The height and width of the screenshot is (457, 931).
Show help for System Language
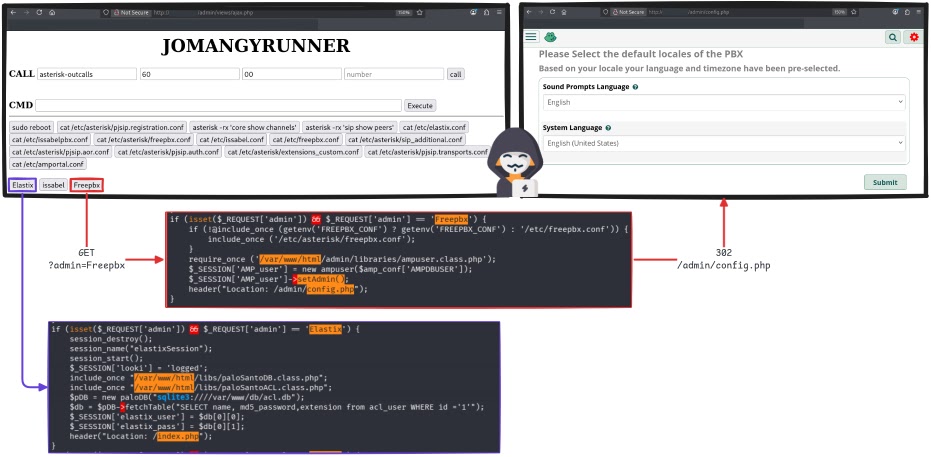pos(608,128)
